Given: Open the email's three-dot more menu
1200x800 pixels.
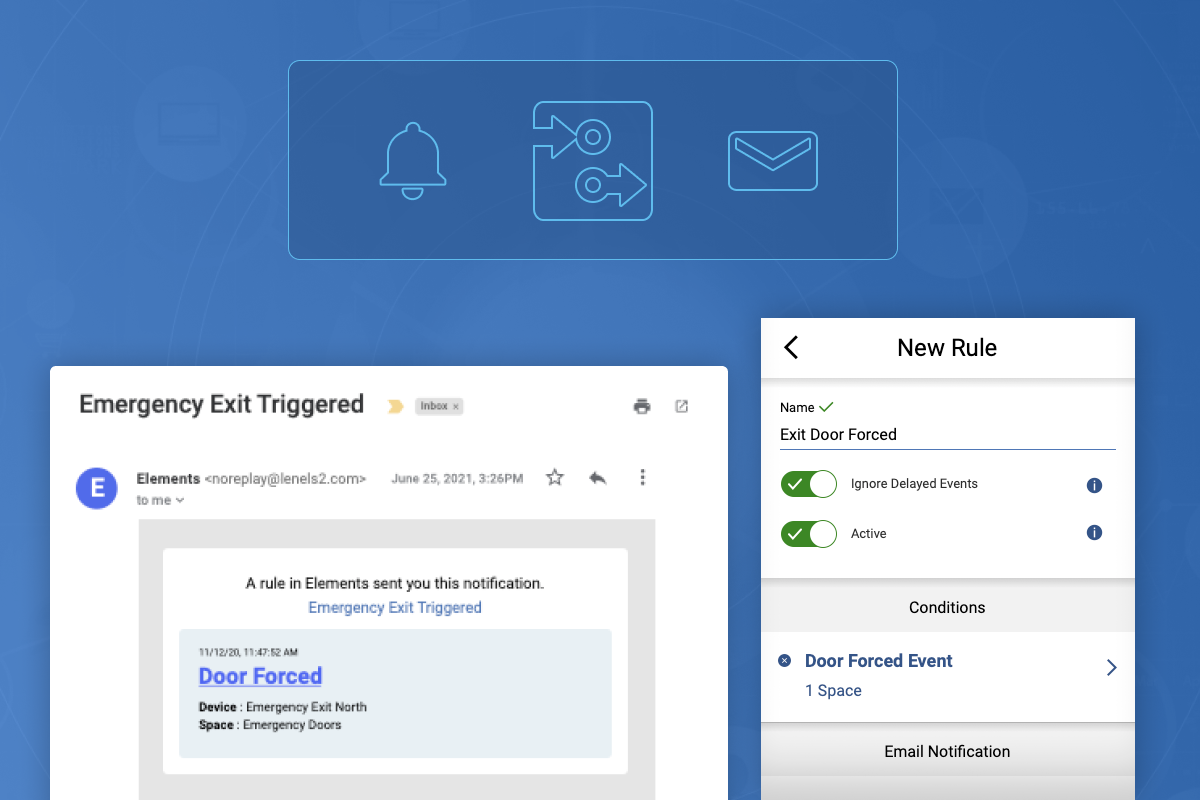Looking at the screenshot, I should 642,478.
